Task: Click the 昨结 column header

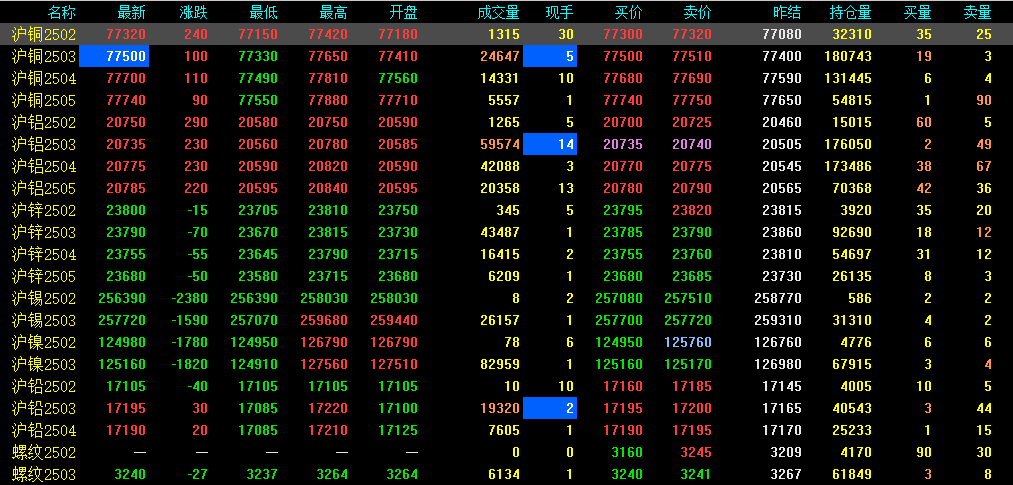Action: point(788,12)
